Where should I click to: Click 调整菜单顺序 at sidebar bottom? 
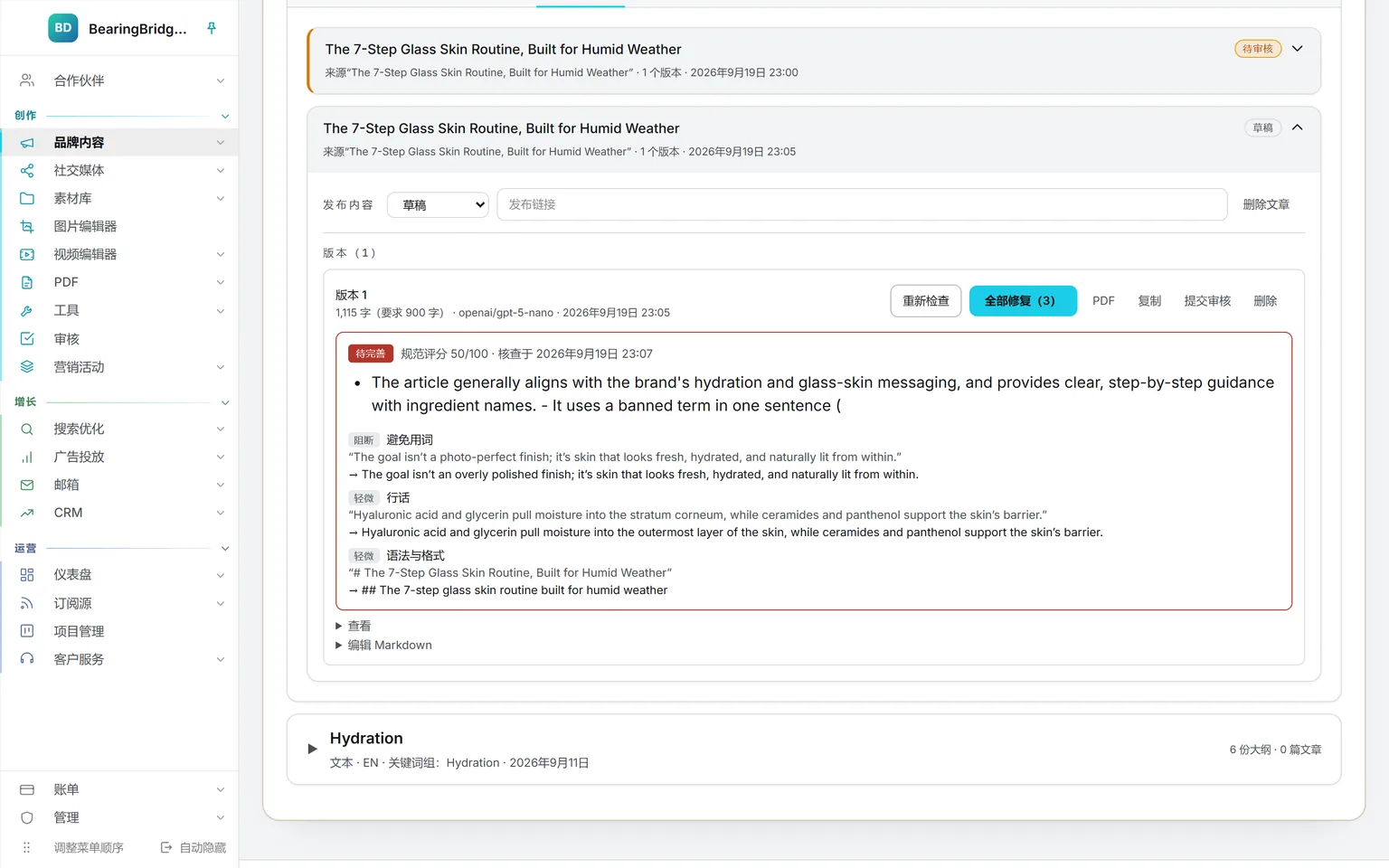89,847
